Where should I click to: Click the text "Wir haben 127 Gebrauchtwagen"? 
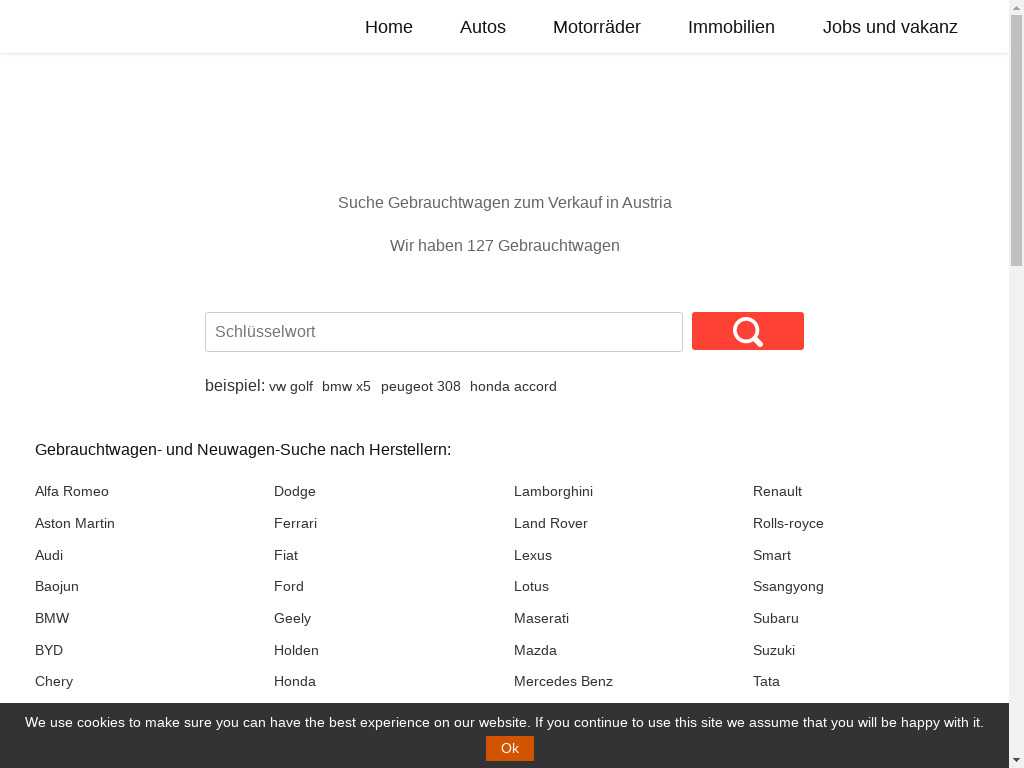[x=505, y=246]
